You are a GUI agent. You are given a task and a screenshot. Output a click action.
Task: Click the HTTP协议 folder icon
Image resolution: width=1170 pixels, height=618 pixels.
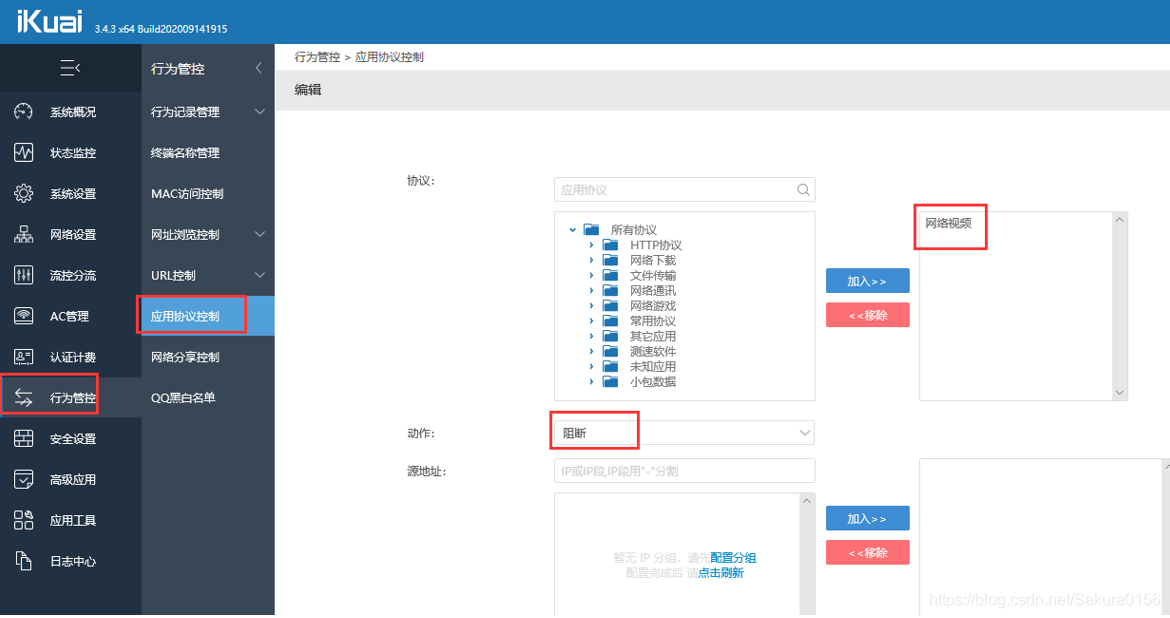coord(610,245)
